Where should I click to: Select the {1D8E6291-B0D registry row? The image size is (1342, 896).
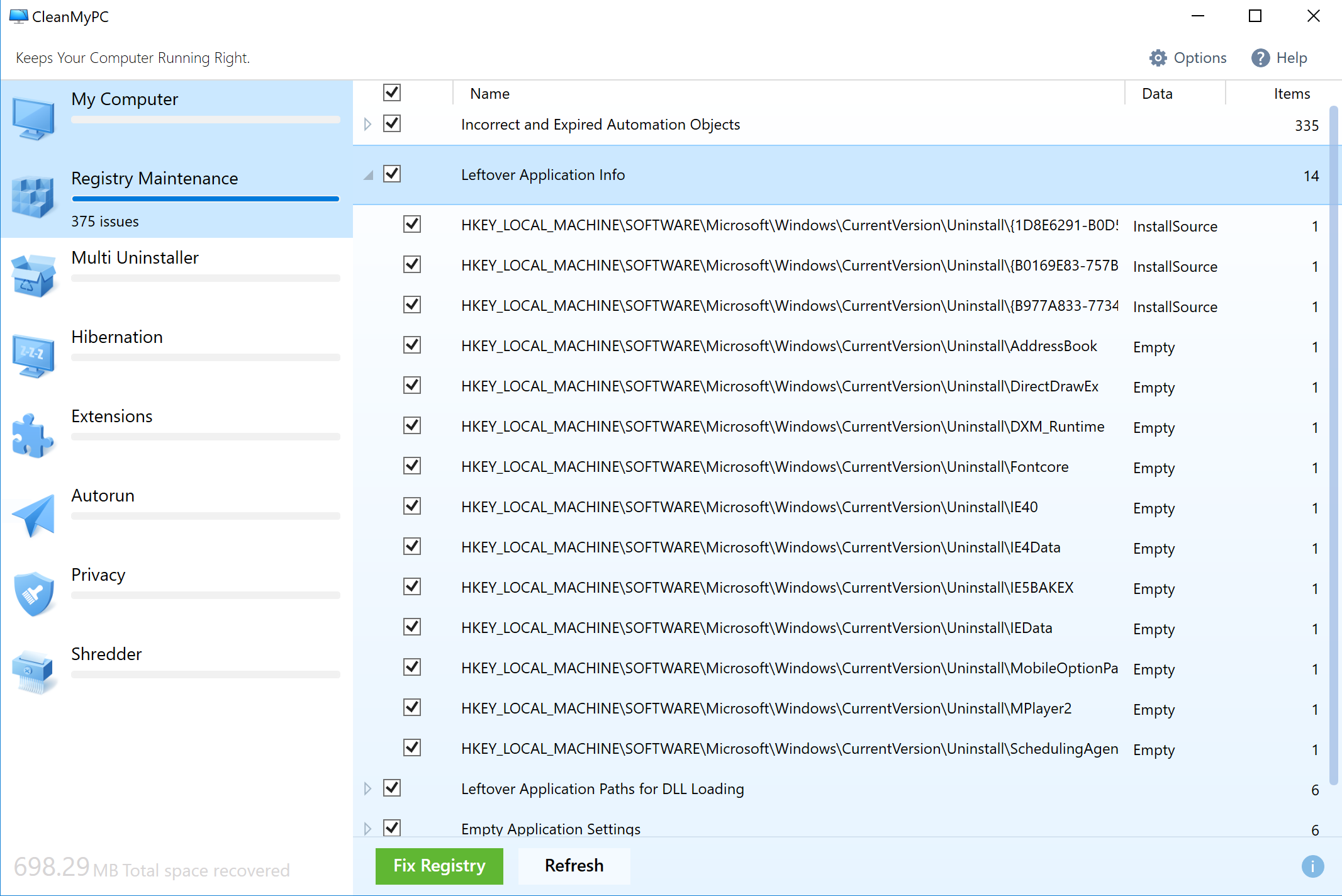coord(842,225)
